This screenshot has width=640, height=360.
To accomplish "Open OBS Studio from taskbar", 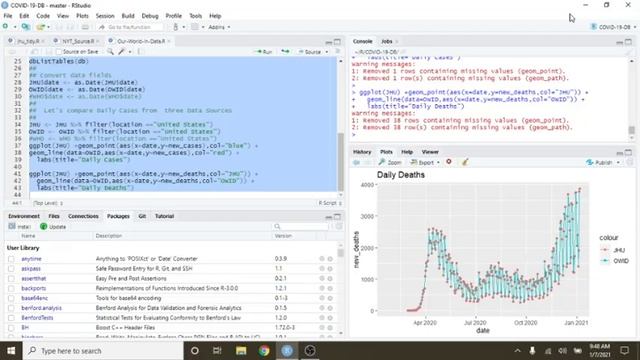I will click(x=310, y=351).
